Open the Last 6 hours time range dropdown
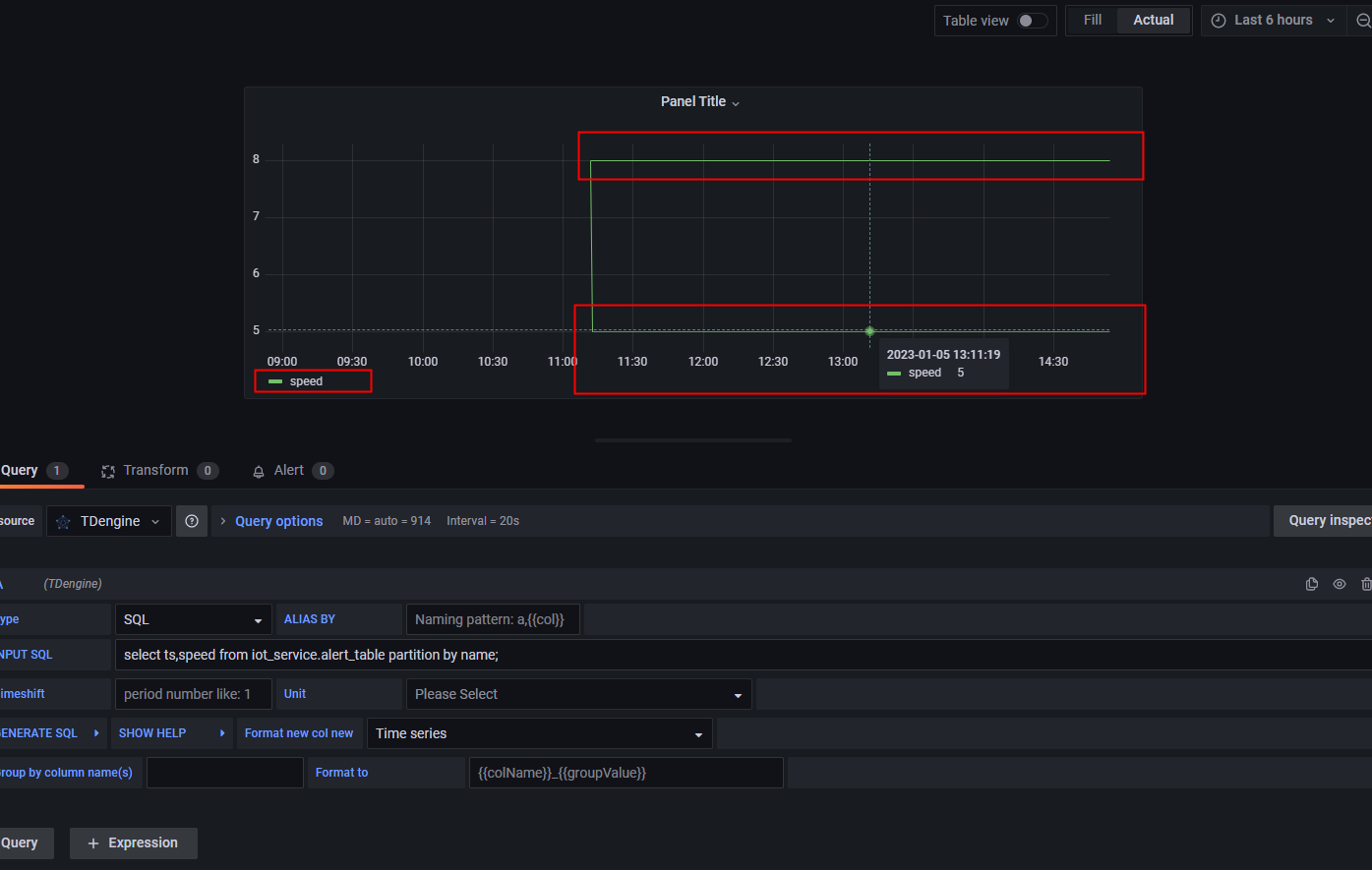Image resolution: width=1372 pixels, height=870 pixels. [1274, 20]
